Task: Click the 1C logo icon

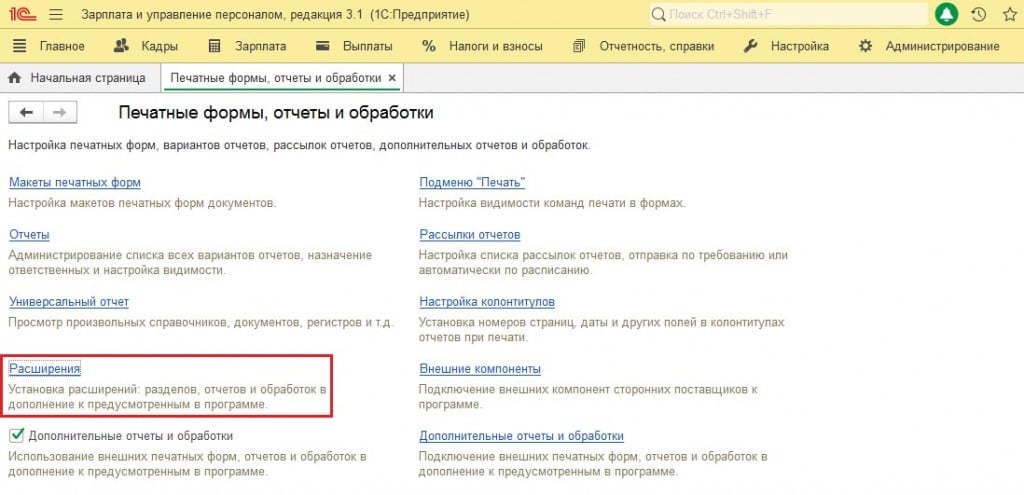Action: click(22, 15)
